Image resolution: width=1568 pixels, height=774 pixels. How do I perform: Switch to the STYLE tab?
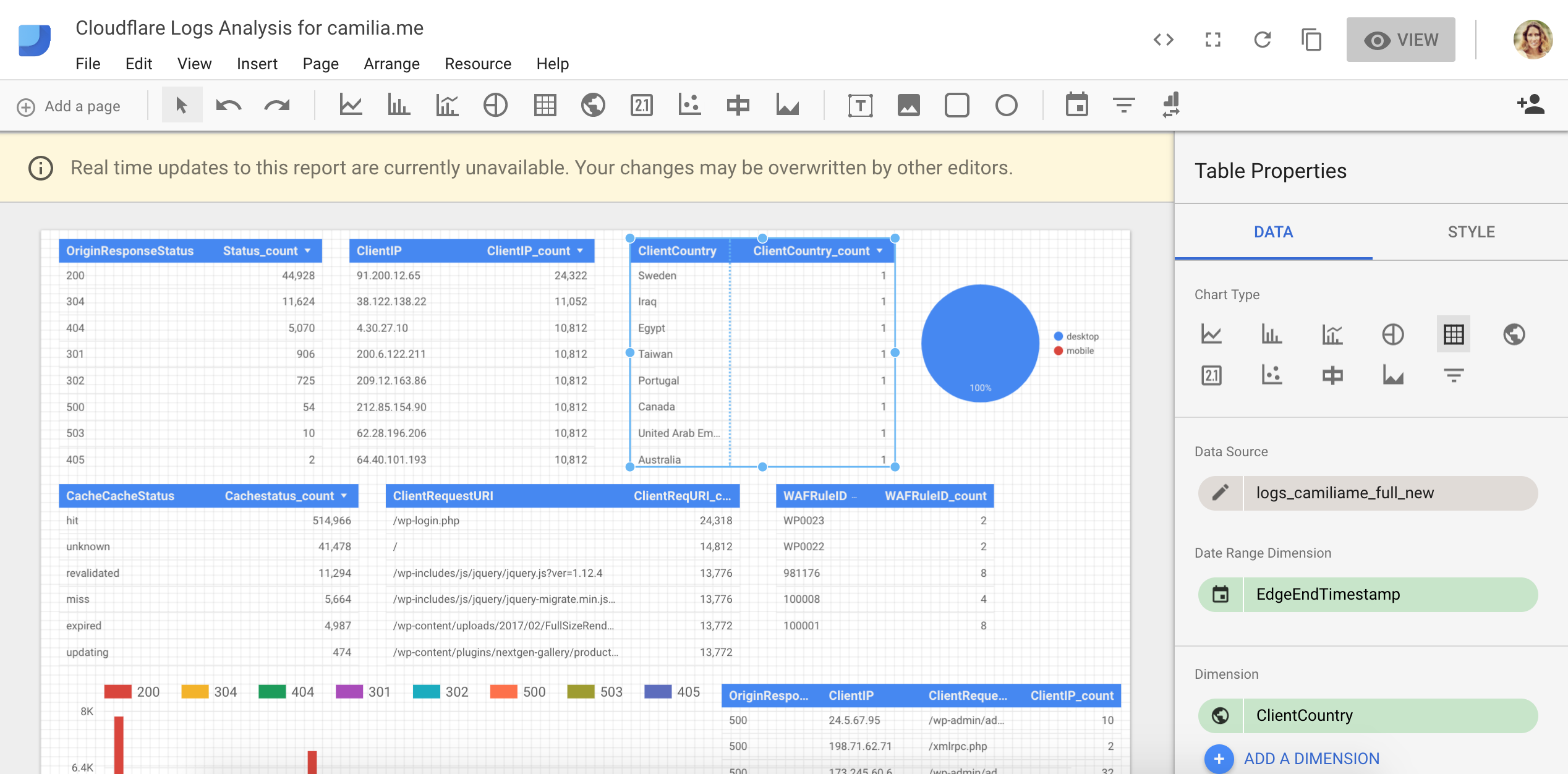1471,232
